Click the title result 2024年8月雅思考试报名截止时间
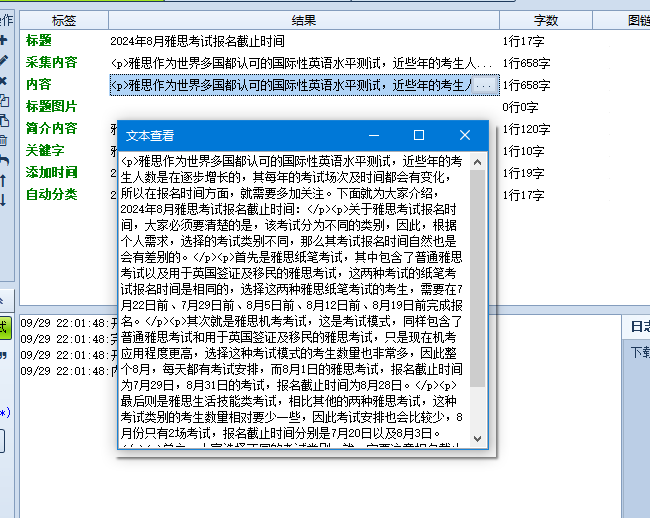This screenshot has height=518, width=650. pyautogui.click(x=197, y=41)
